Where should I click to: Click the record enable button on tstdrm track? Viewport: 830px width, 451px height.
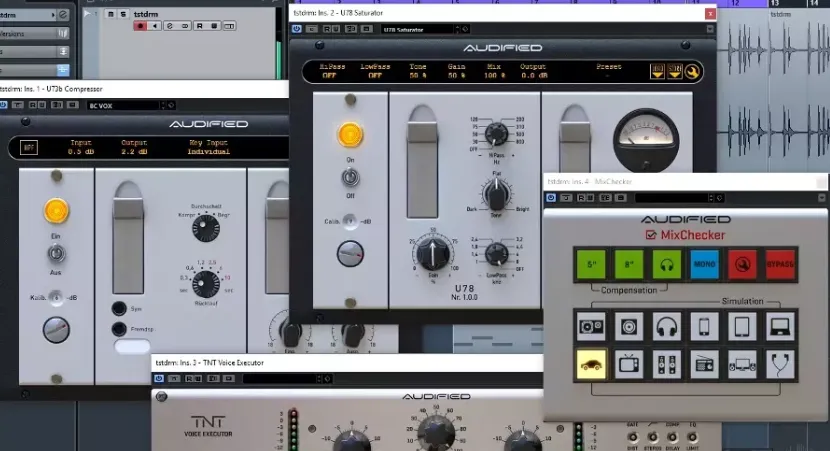click(x=140, y=26)
